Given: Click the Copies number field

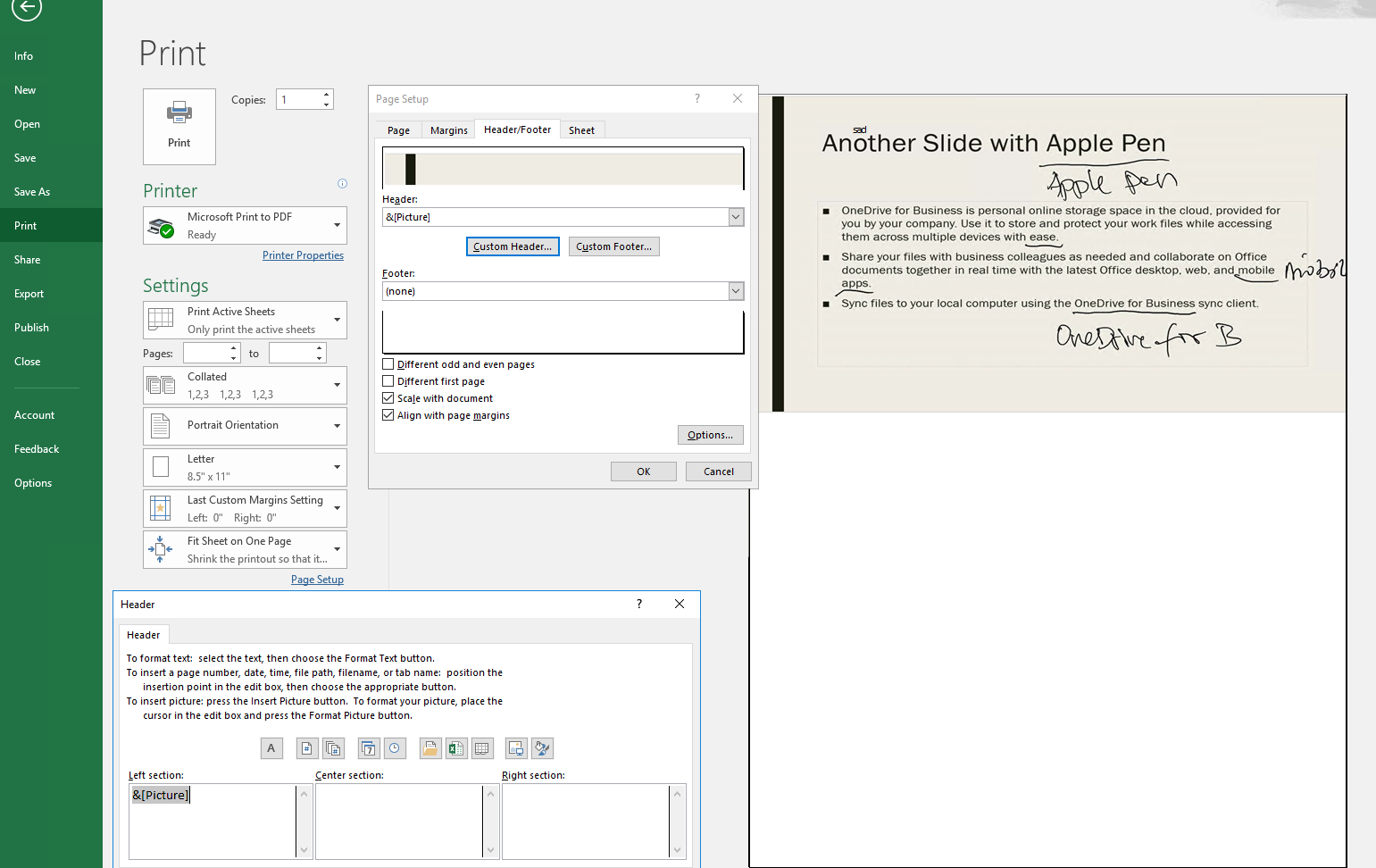Looking at the screenshot, I should point(299,99).
